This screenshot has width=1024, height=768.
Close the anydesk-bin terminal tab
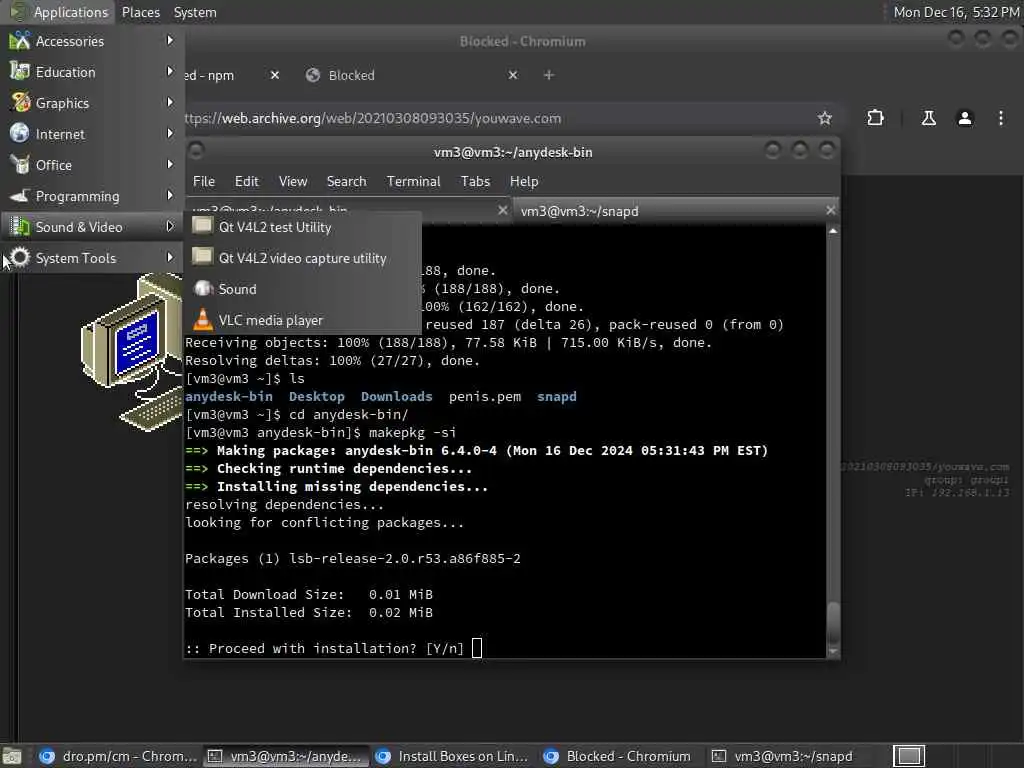tap(502, 210)
